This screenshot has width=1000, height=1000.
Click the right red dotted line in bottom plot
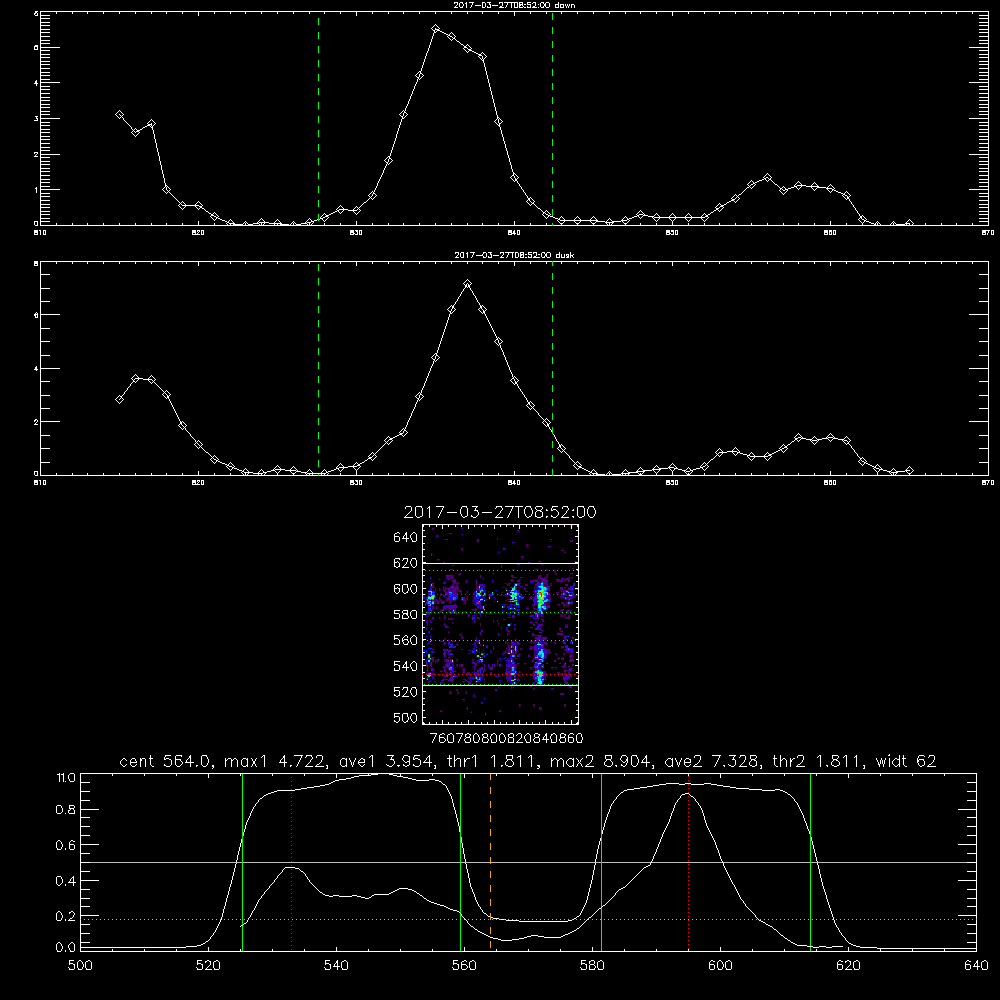tap(689, 861)
